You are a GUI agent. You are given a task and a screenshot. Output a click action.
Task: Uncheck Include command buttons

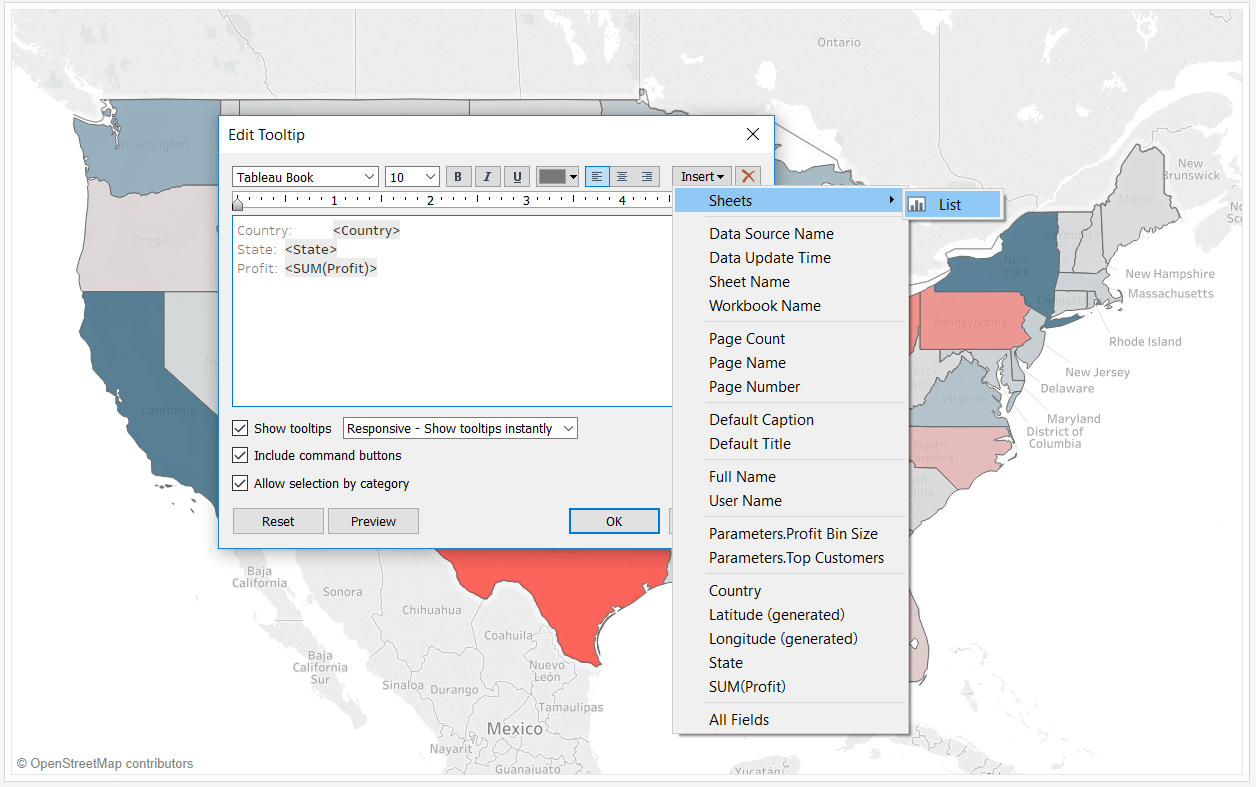tap(239, 455)
